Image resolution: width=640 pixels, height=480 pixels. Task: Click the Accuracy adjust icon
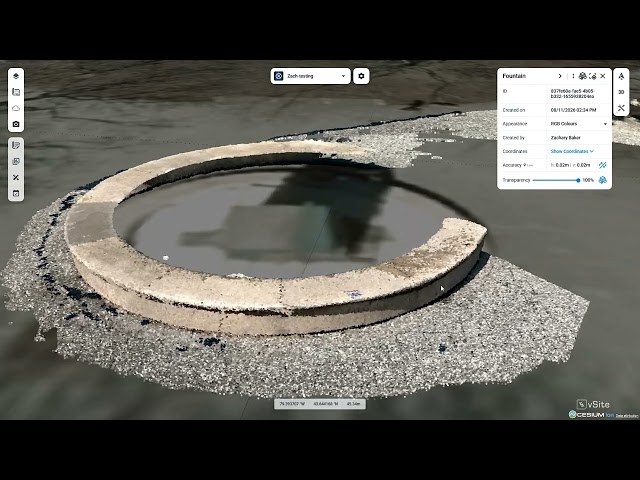[x=602, y=165]
